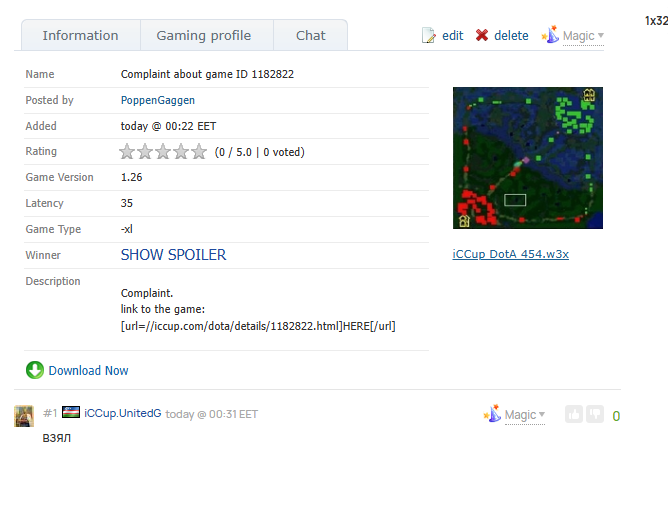Click the red X delete icon

point(482,35)
